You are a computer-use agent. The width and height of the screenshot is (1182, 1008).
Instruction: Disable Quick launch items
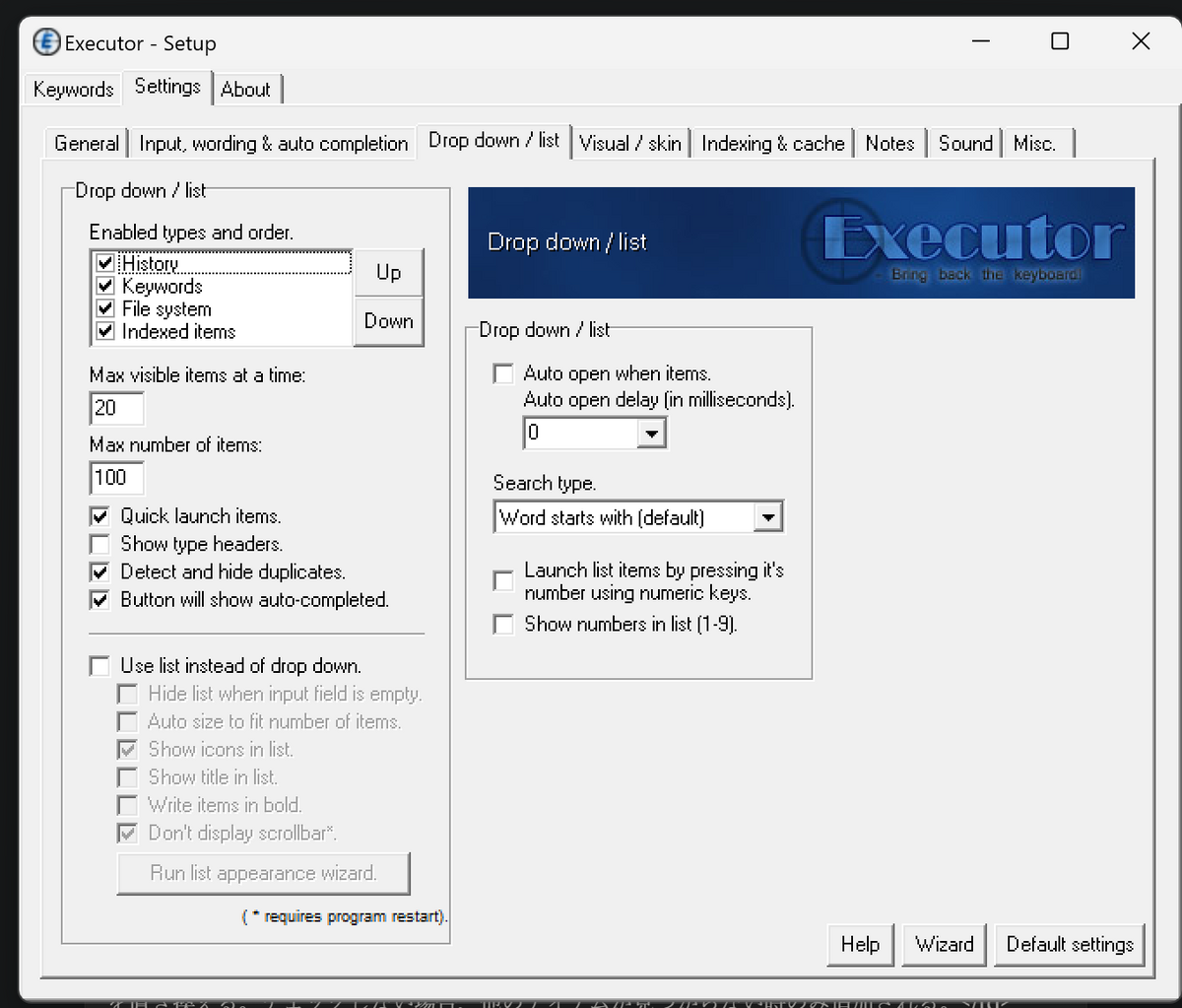pos(99,516)
